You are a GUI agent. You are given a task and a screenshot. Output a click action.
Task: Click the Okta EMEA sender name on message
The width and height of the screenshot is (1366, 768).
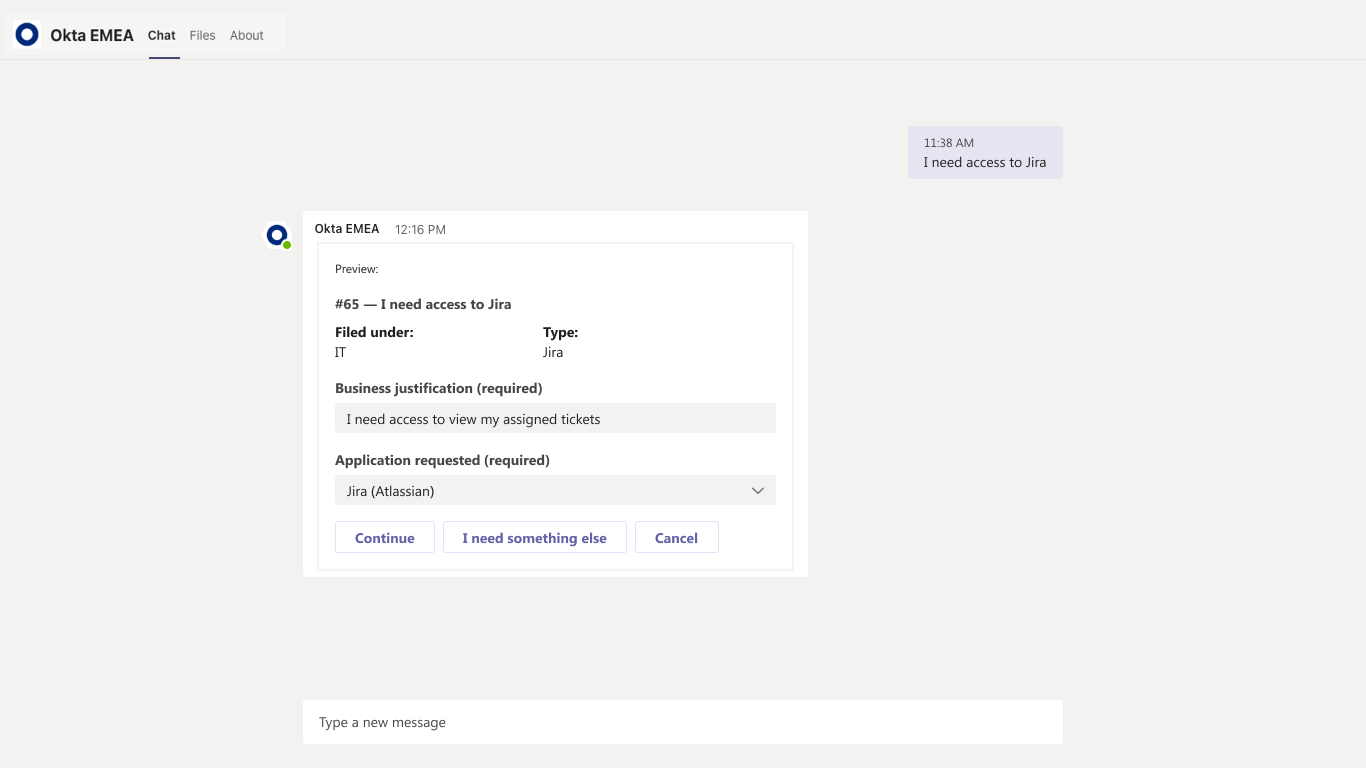347,229
